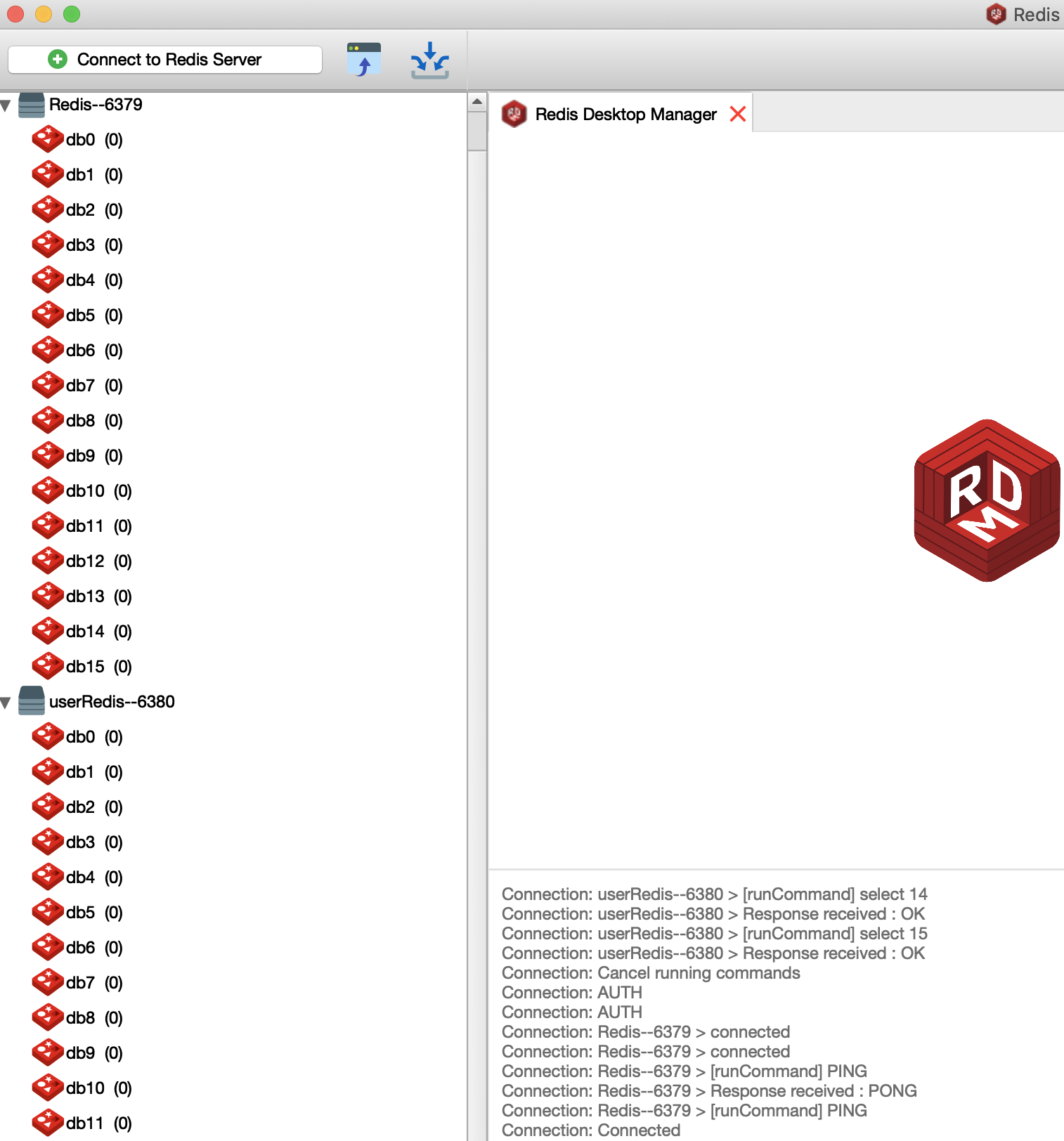Click the db8 icon under Redis--6379

pos(48,420)
